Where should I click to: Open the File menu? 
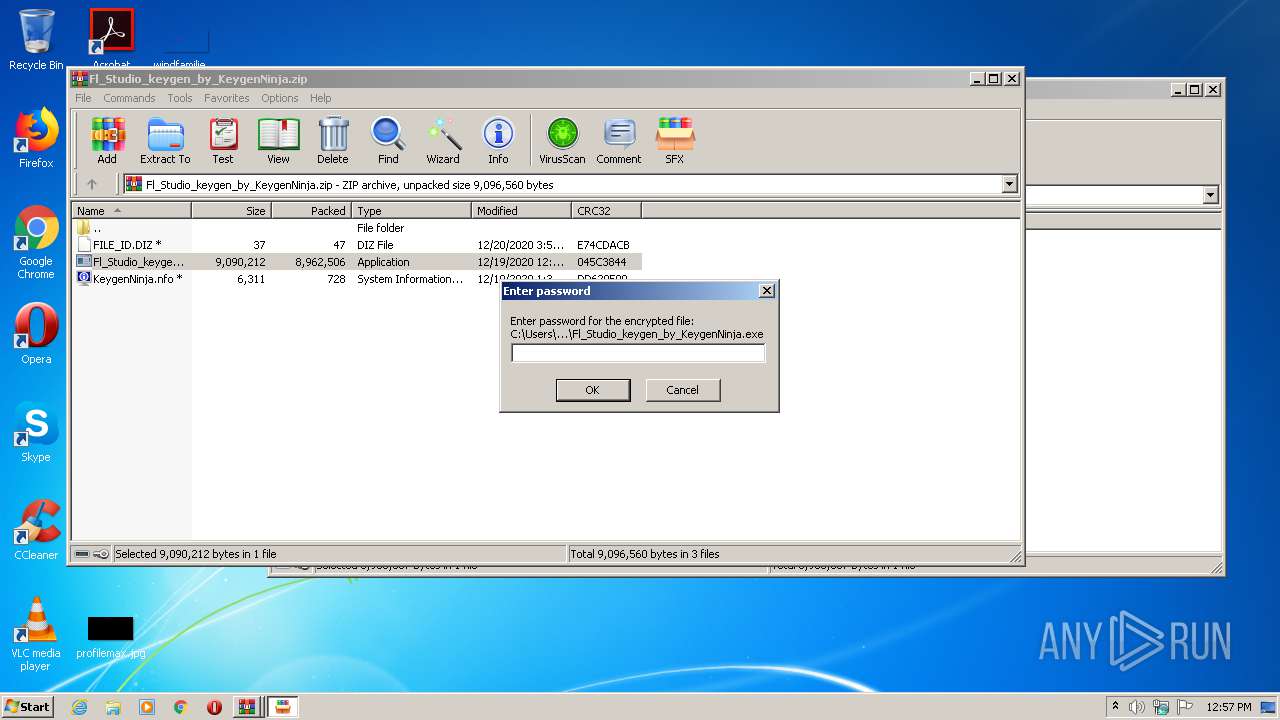(x=83, y=98)
